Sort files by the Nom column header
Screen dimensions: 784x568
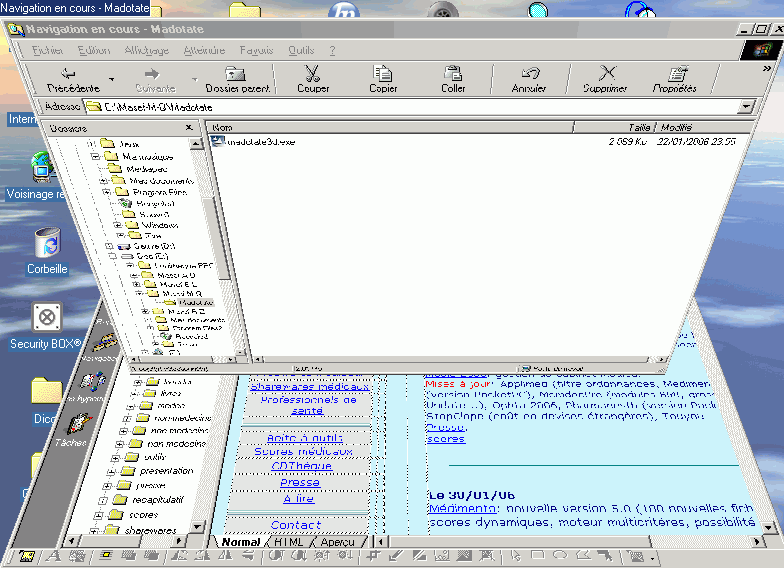click(390, 127)
